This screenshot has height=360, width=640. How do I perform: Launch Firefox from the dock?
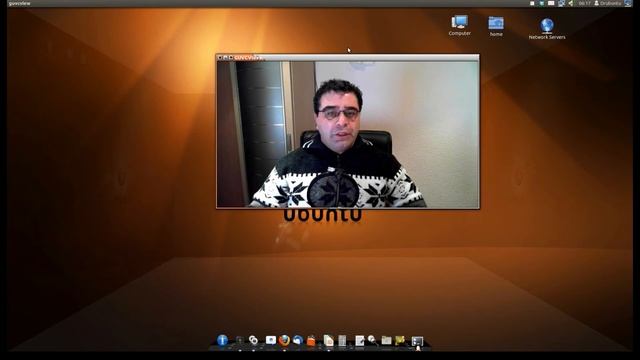click(284, 340)
